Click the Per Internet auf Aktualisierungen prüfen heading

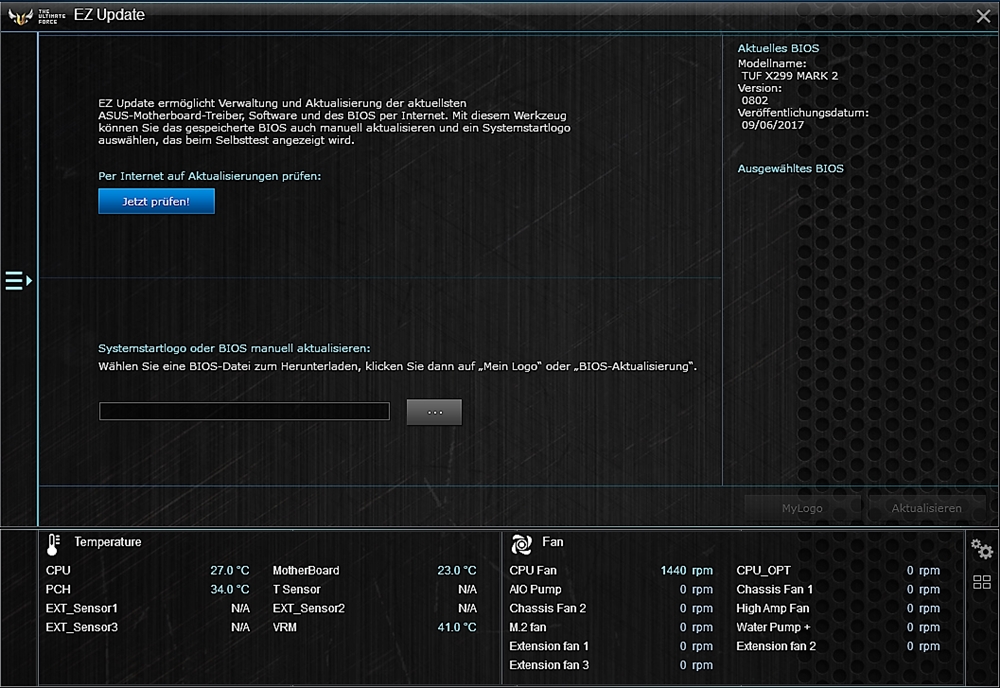(x=210, y=176)
